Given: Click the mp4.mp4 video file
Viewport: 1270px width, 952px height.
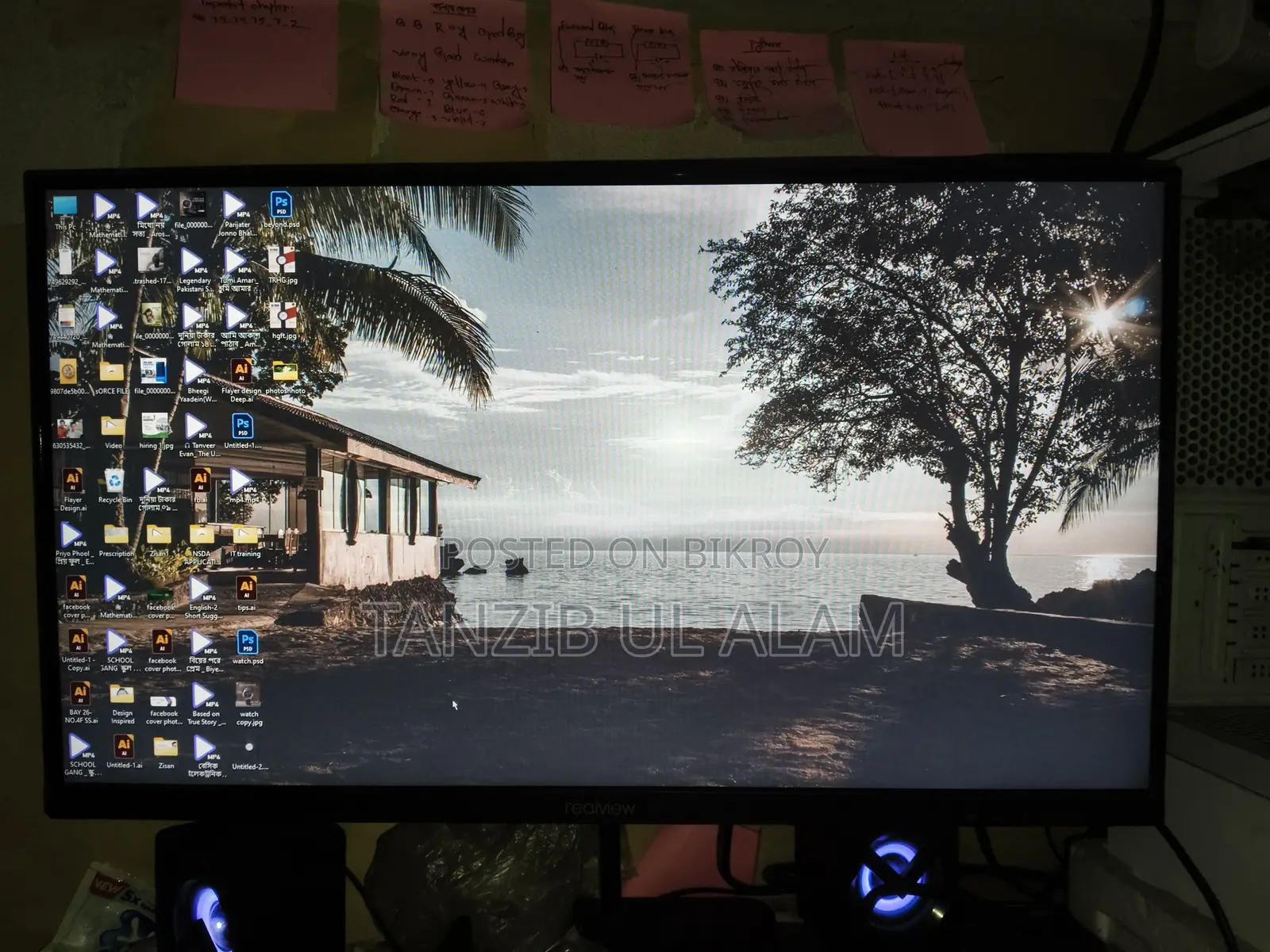Looking at the screenshot, I should tap(243, 486).
